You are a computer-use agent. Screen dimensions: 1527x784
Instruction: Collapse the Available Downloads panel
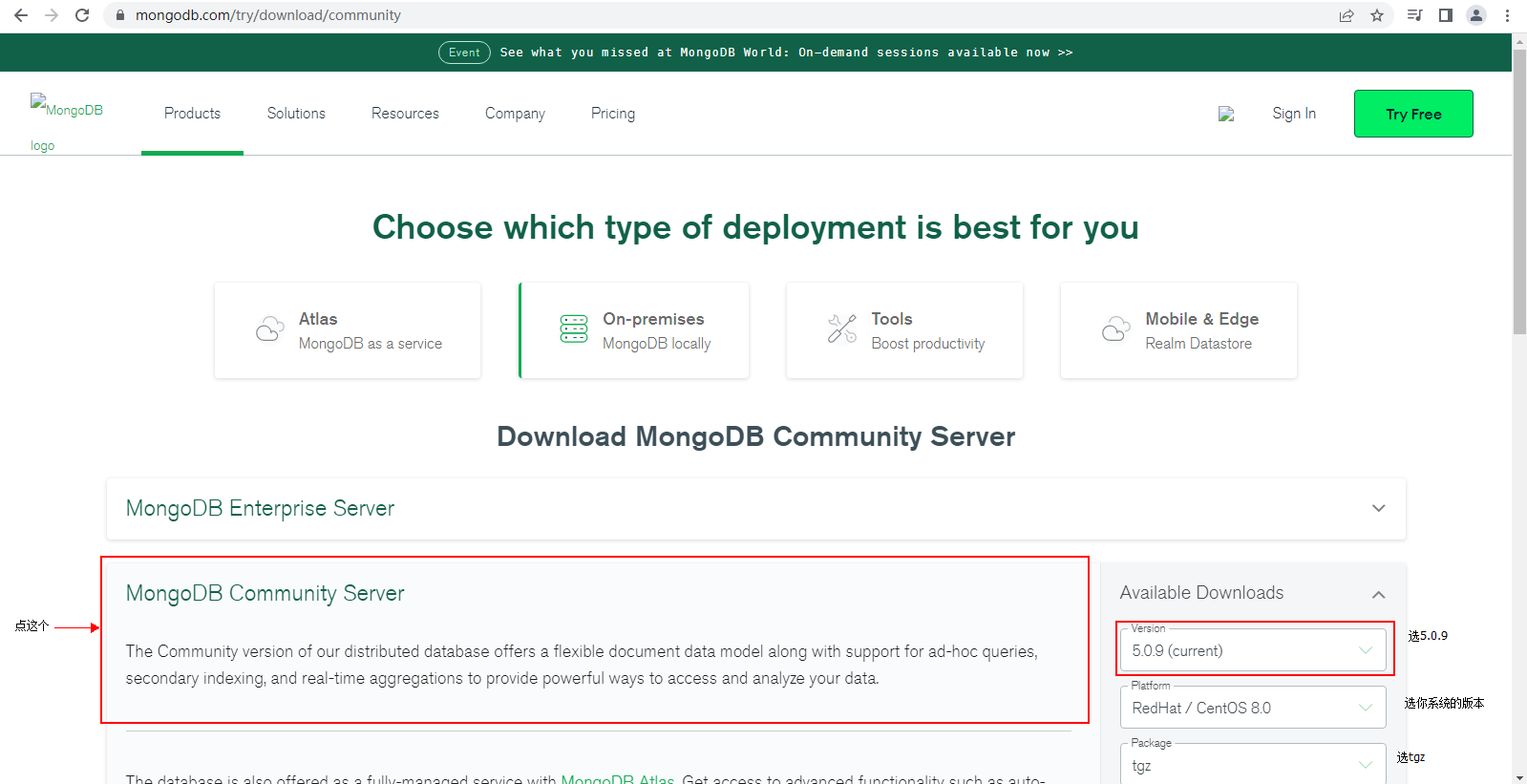click(x=1378, y=594)
